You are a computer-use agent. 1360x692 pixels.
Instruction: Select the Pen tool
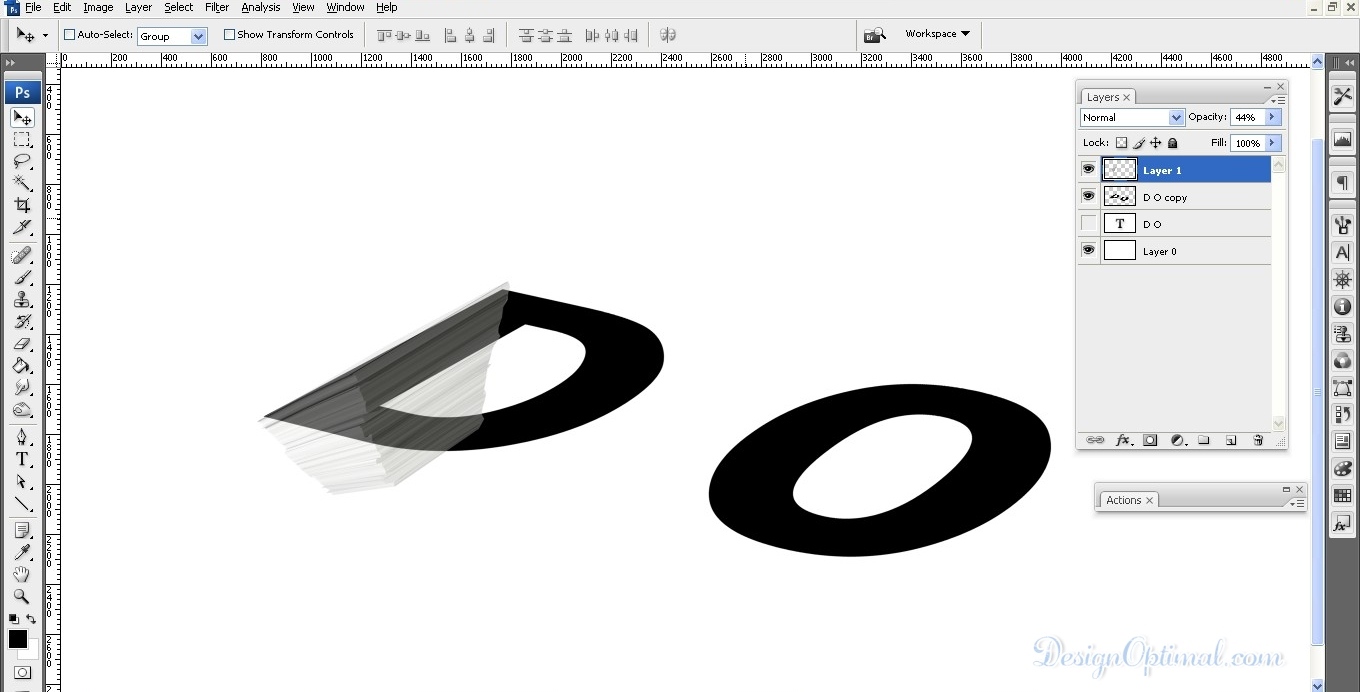click(22, 437)
